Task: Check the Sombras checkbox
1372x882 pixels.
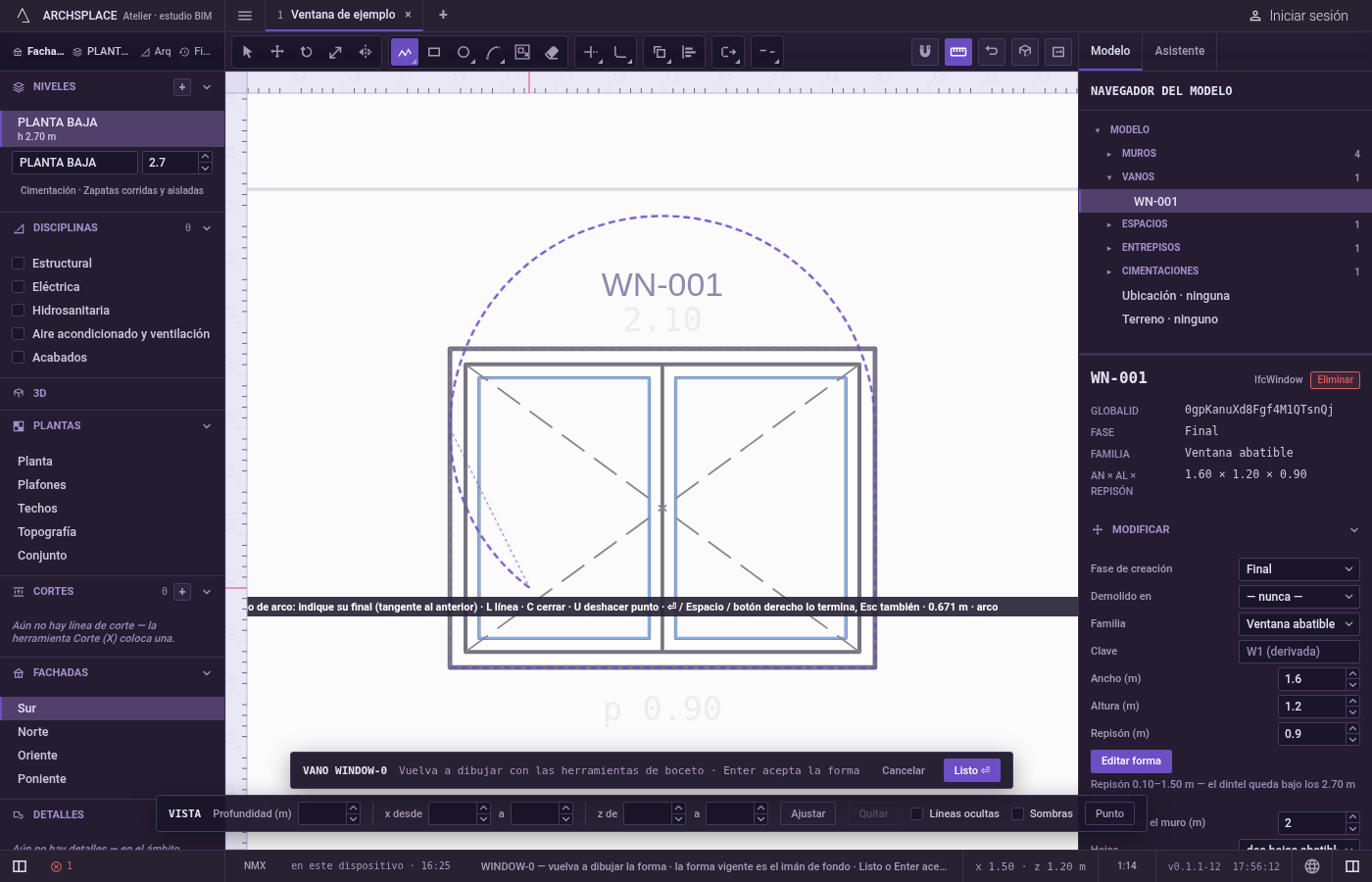Action: click(x=1017, y=813)
